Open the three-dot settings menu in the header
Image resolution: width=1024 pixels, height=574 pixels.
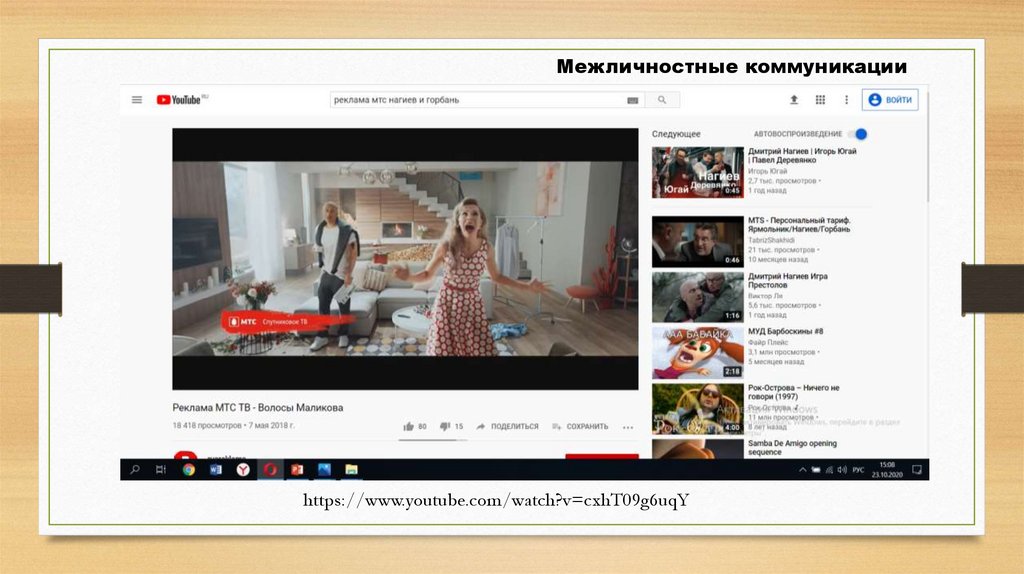[x=846, y=100]
